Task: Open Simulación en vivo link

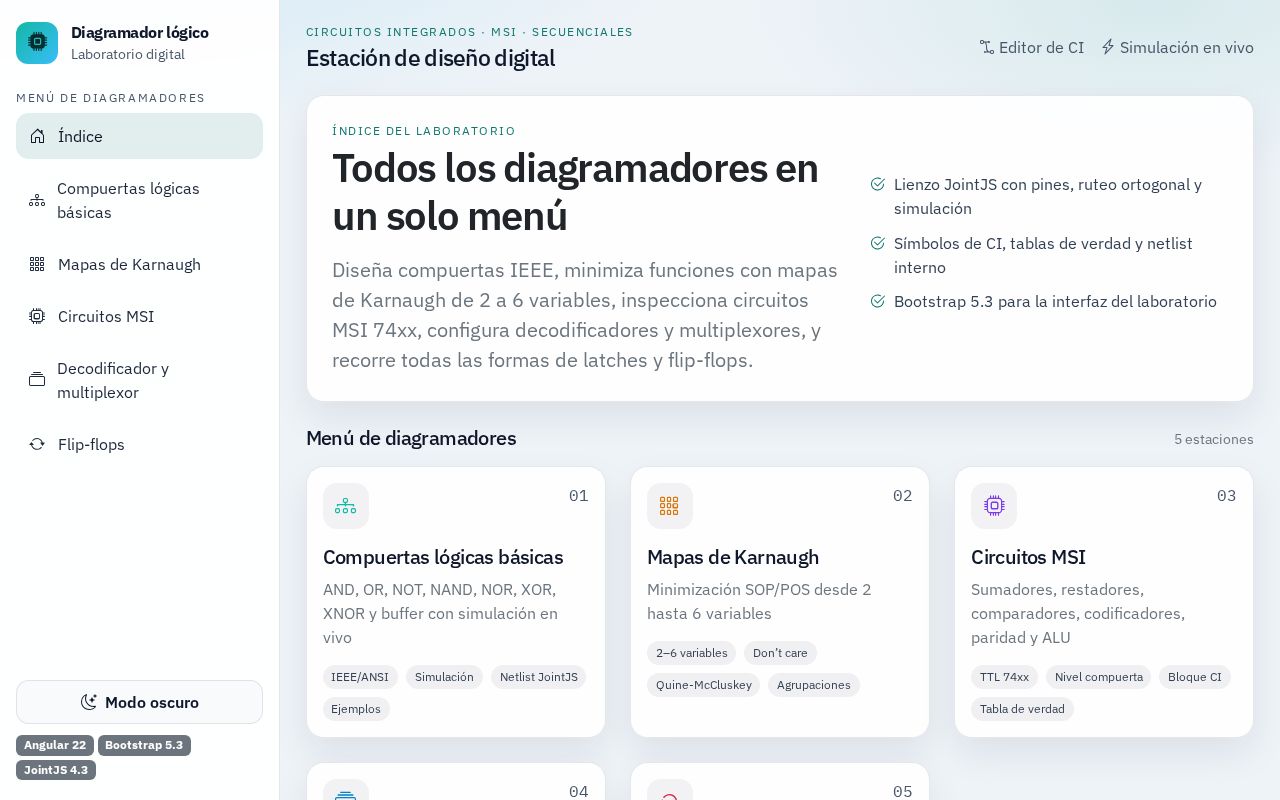Action: pos(1176,47)
